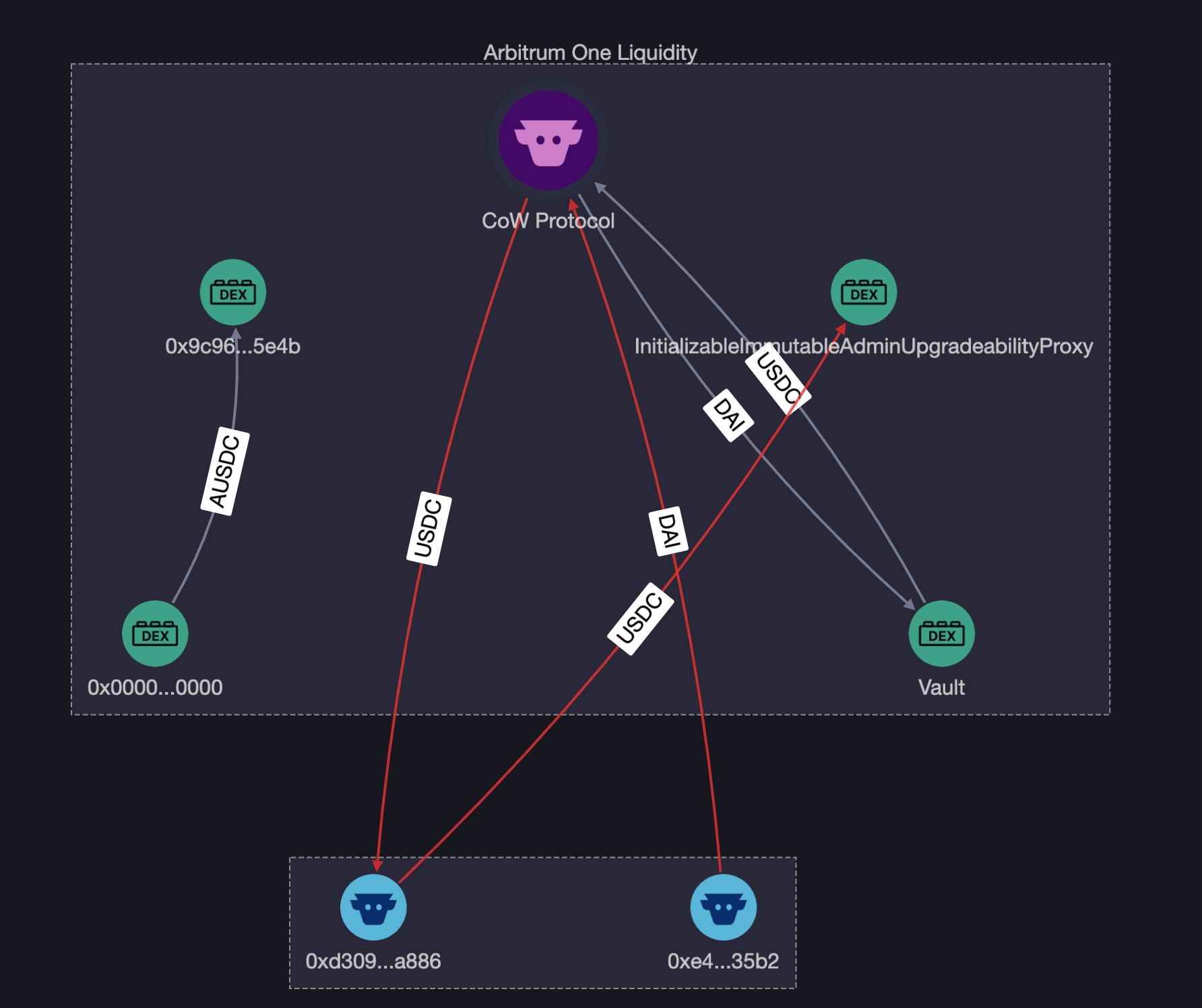Click the DAI label on the gray edge
The height and width of the screenshot is (1008, 1202).
(728, 415)
